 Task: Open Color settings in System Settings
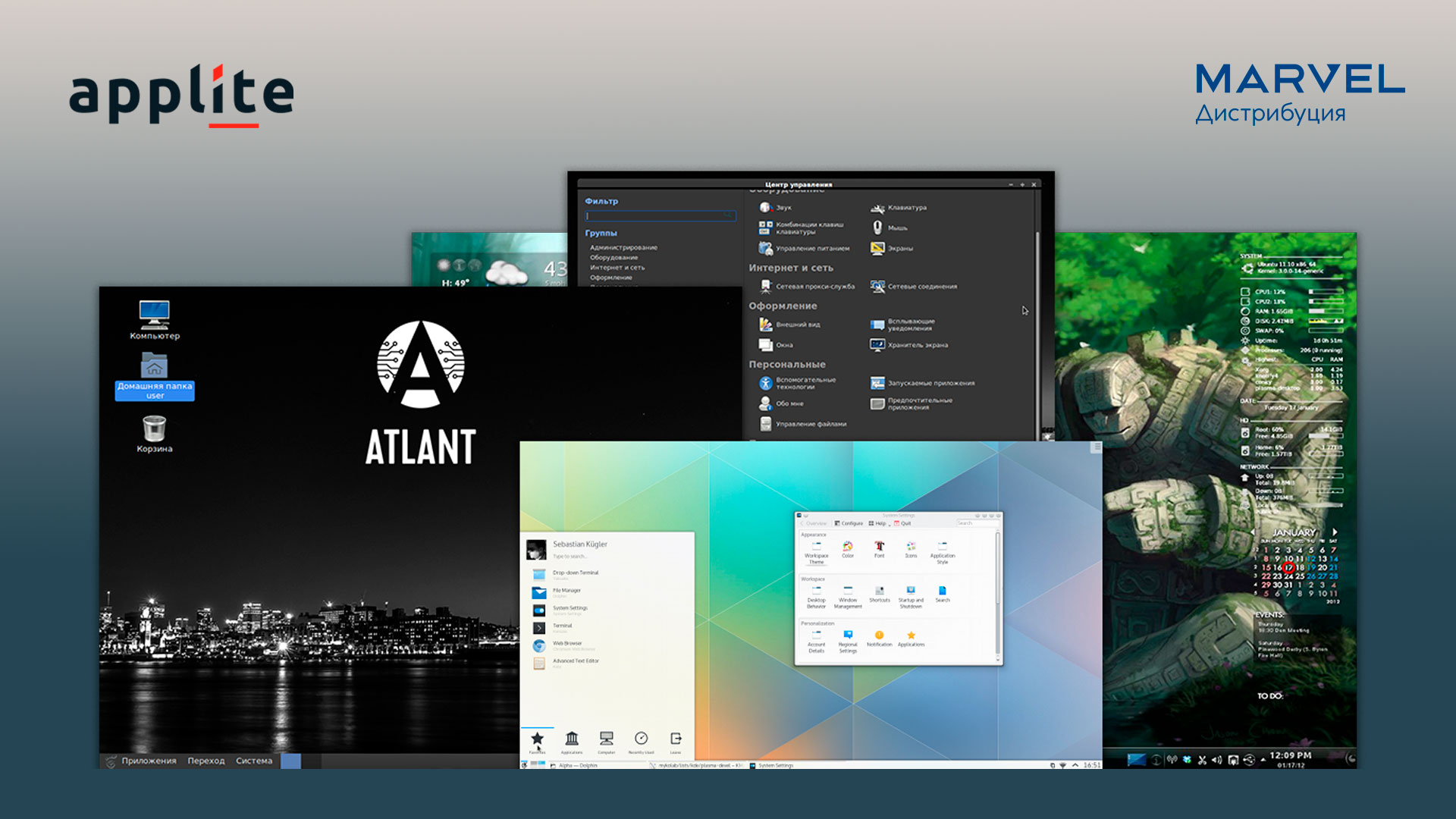(848, 550)
